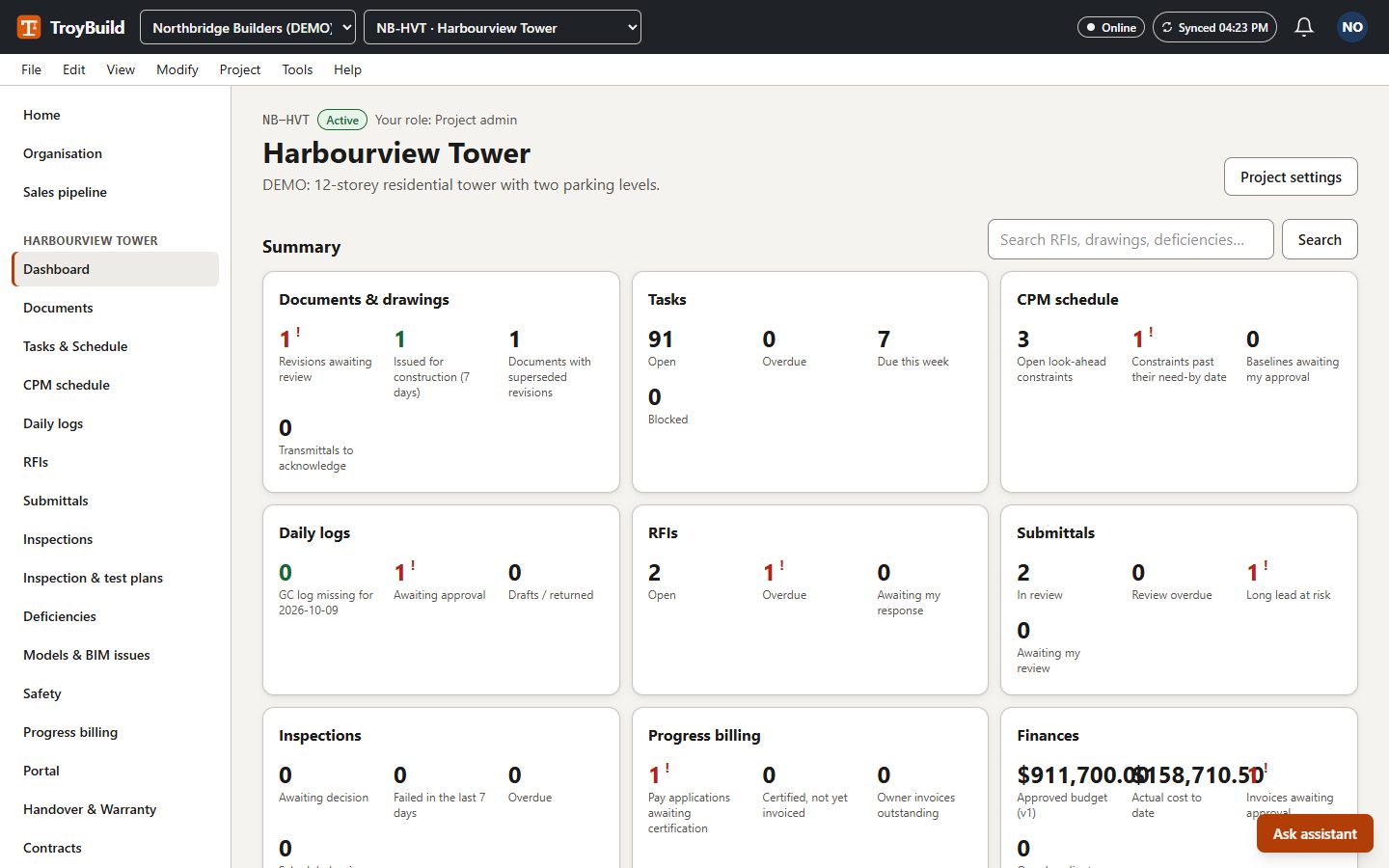The height and width of the screenshot is (868, 1389).
Task: Open Daily logs Awaiting approval stat
Action: 442,581
